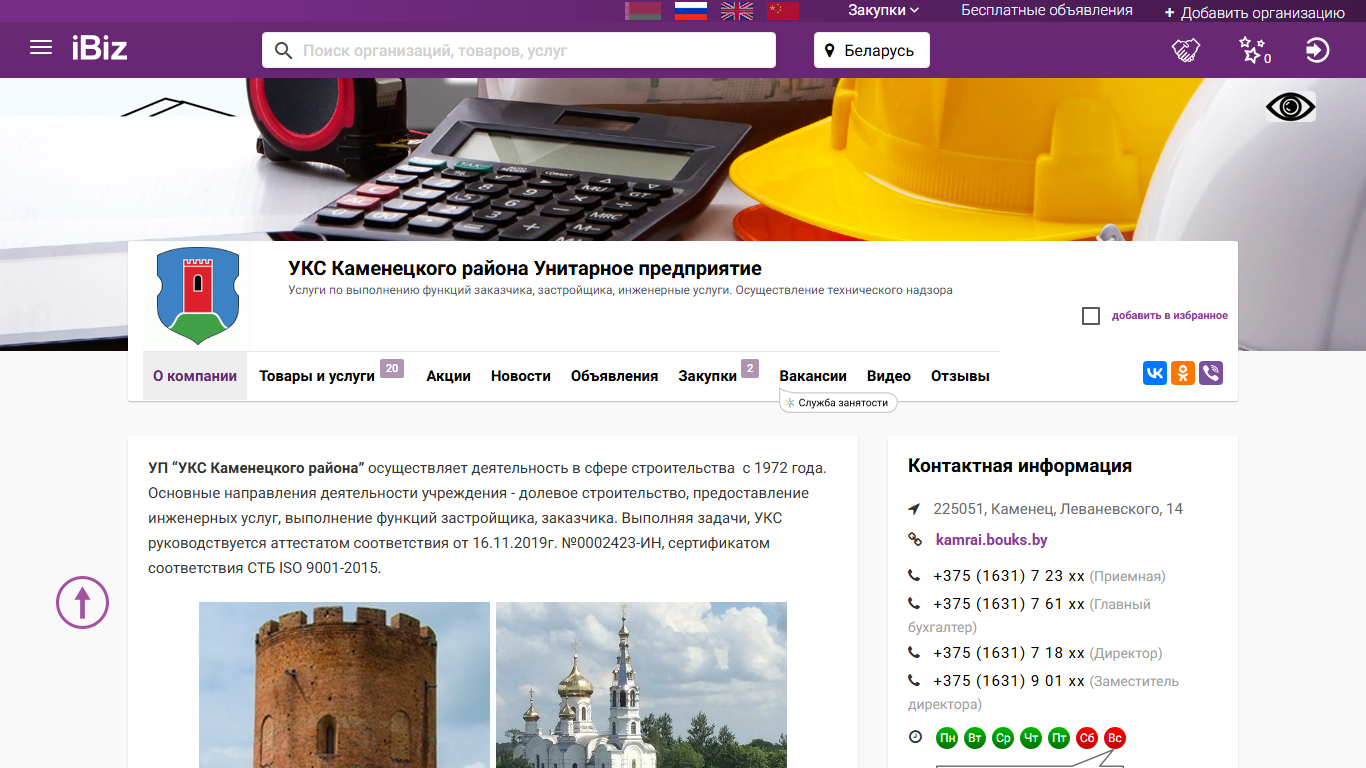Click the company coat of arms logo
Viewport: 1366px width, 768px height.
pyautogui.click(x=199, y=296)
